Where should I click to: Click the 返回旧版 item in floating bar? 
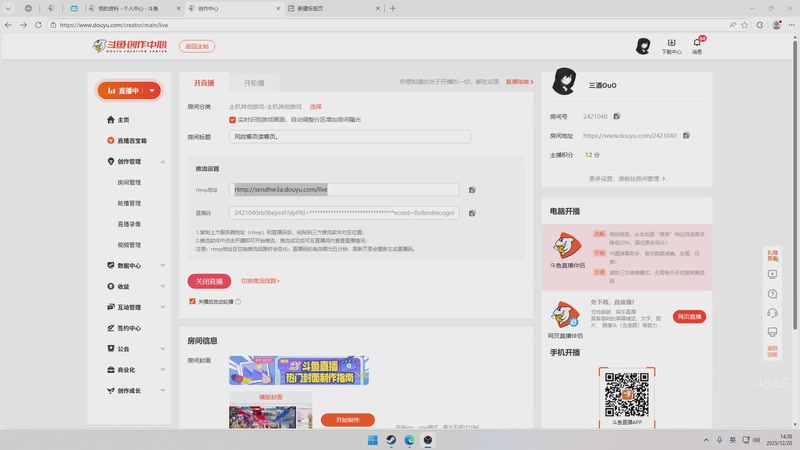[x=772, y=352]
